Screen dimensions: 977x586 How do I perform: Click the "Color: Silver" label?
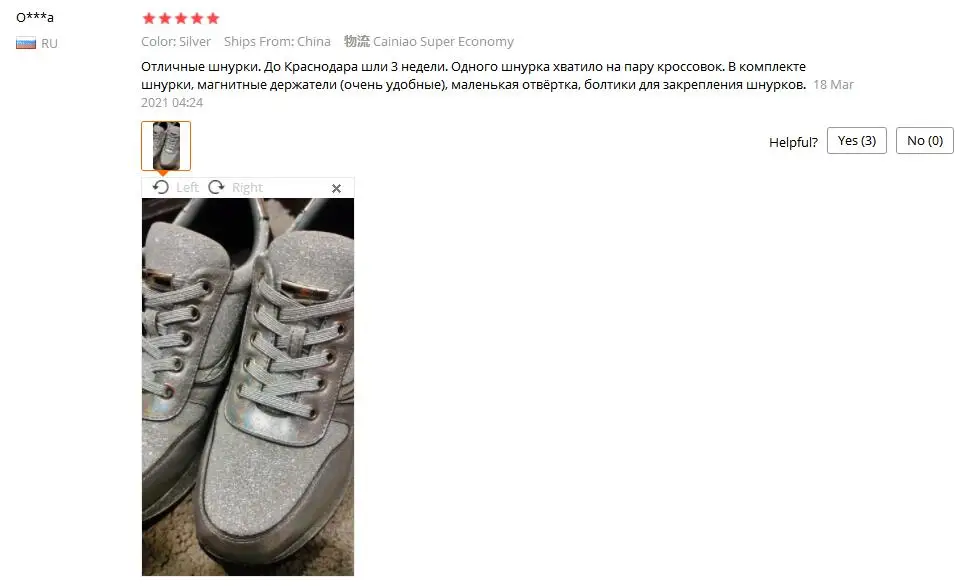176,41
